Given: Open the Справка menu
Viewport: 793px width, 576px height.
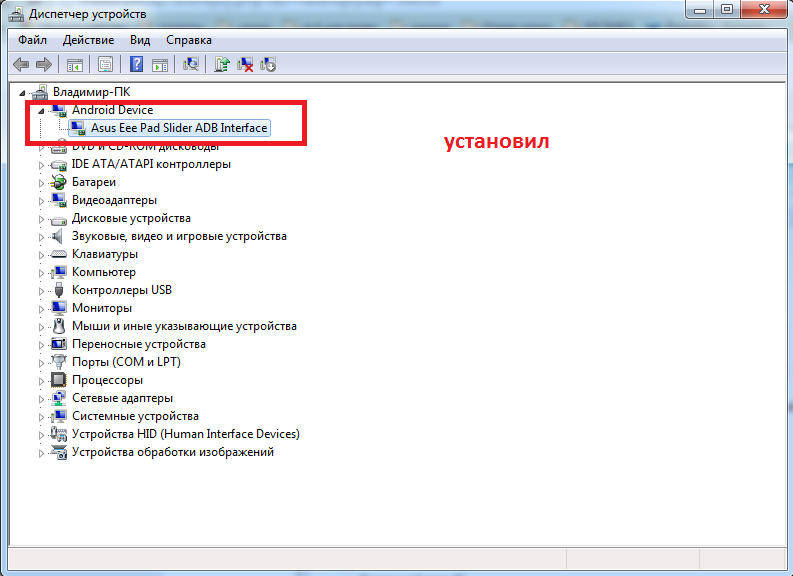Looking at the screenshot, I should click(188, 40).
